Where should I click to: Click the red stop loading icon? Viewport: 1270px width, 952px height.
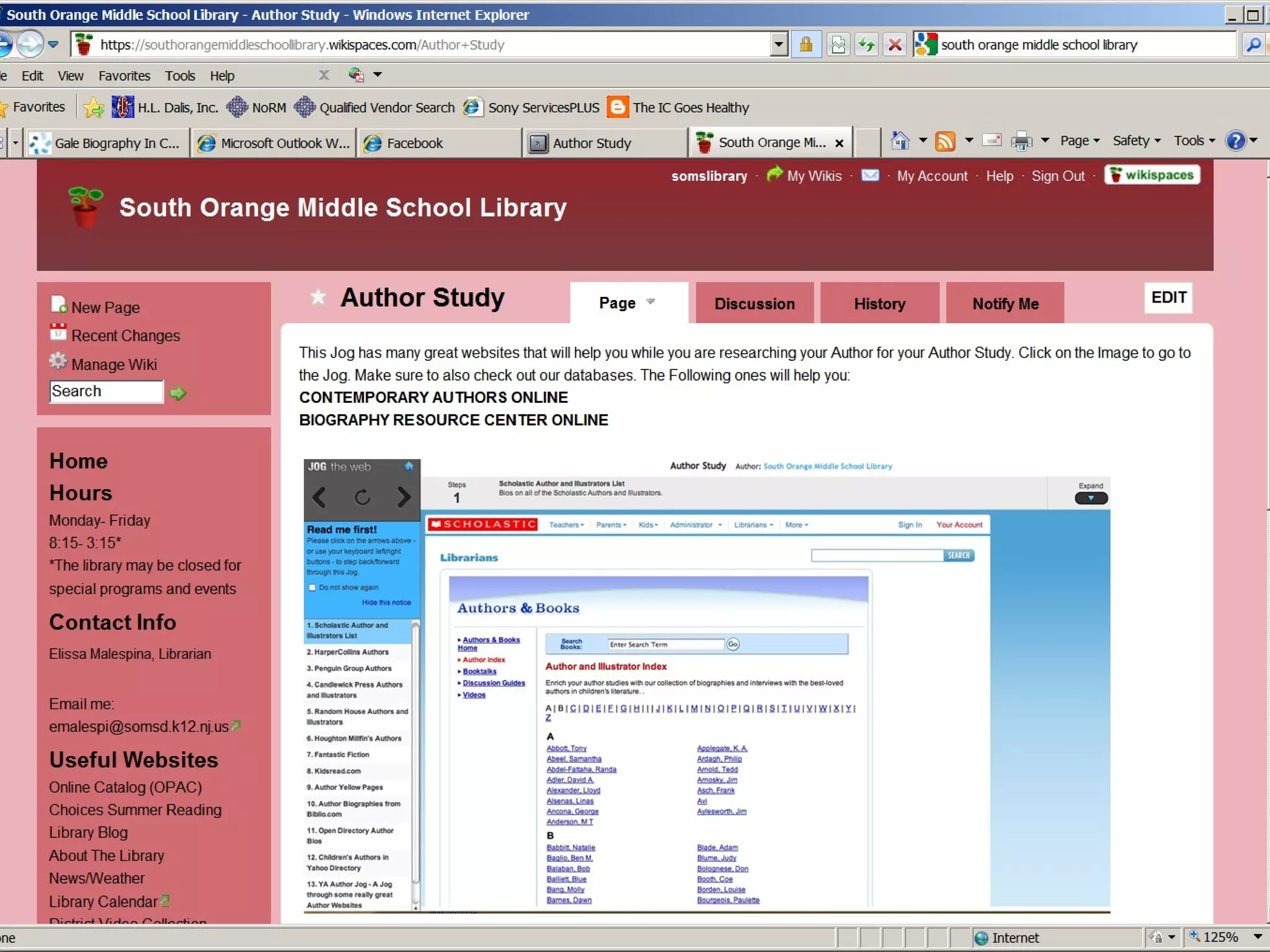click(895, 45)
